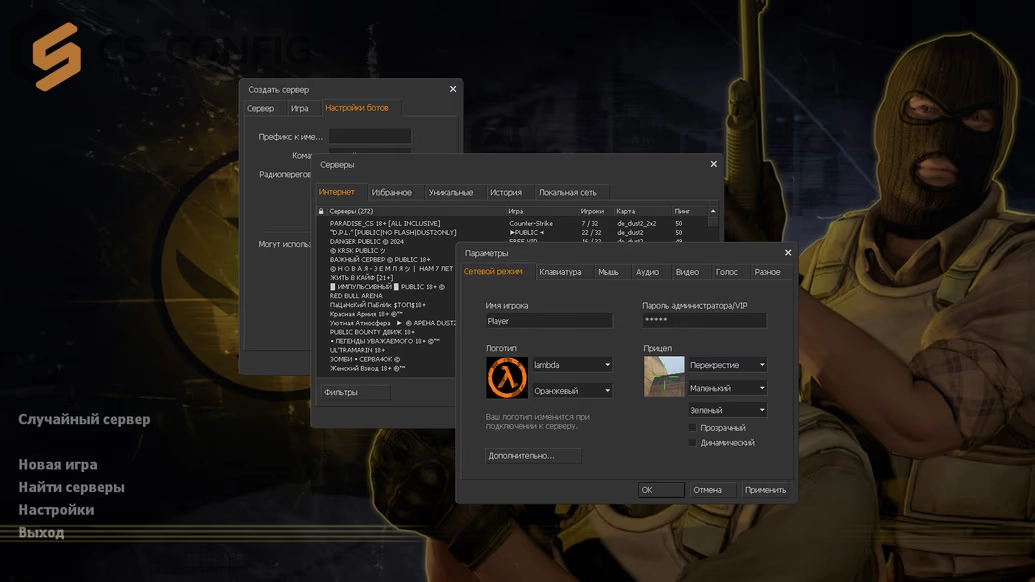1035x582 pixels.
Task: Sort by the Серверы (272) column header
Action: pyautogui.click(x=416, y=211)
